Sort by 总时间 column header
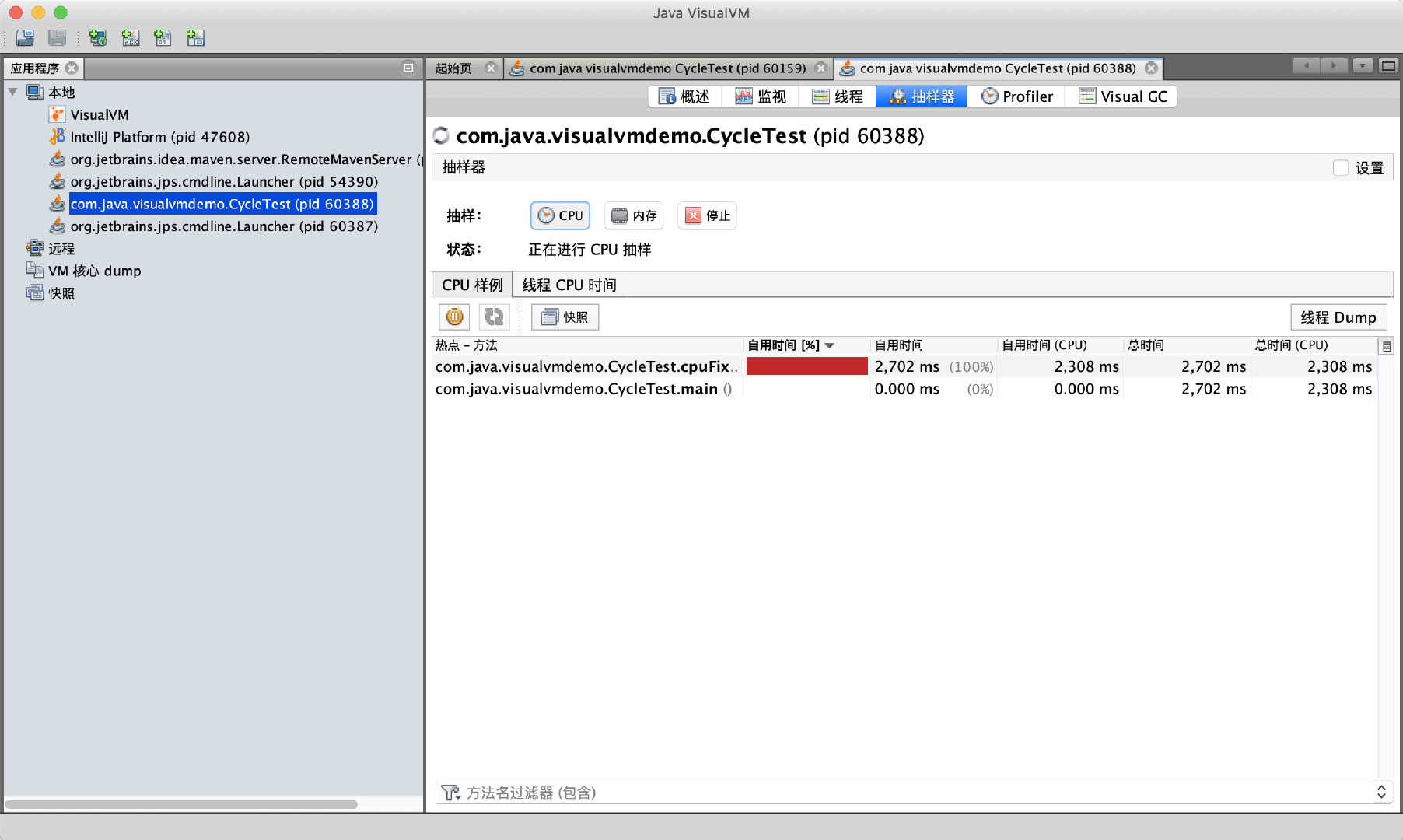This screenshot has height=840, width=1403. click(1187, 345)
